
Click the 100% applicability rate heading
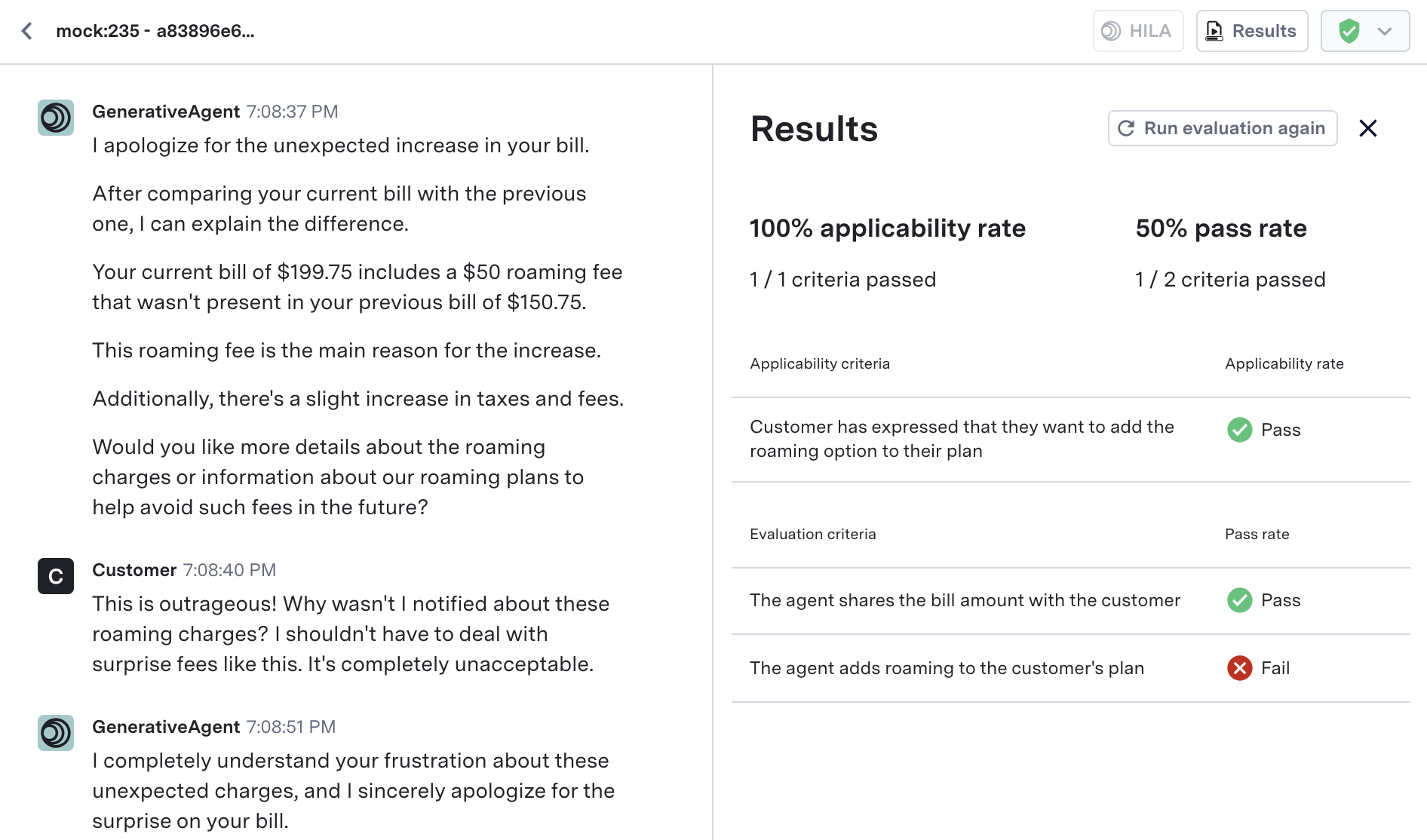point(887,228)
